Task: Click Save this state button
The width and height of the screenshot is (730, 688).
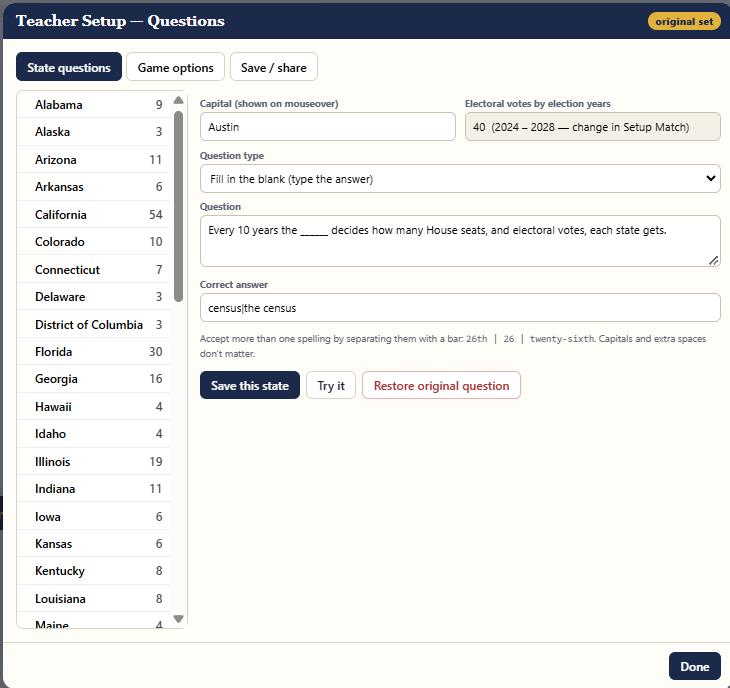Action: pyautogui.click(x=250, y=385)
